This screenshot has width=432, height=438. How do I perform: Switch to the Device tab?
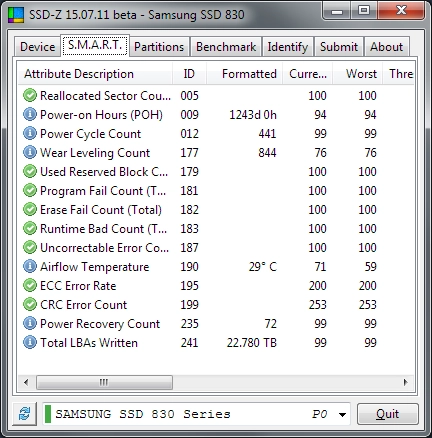pyautogui.click(x=38, y=47)
